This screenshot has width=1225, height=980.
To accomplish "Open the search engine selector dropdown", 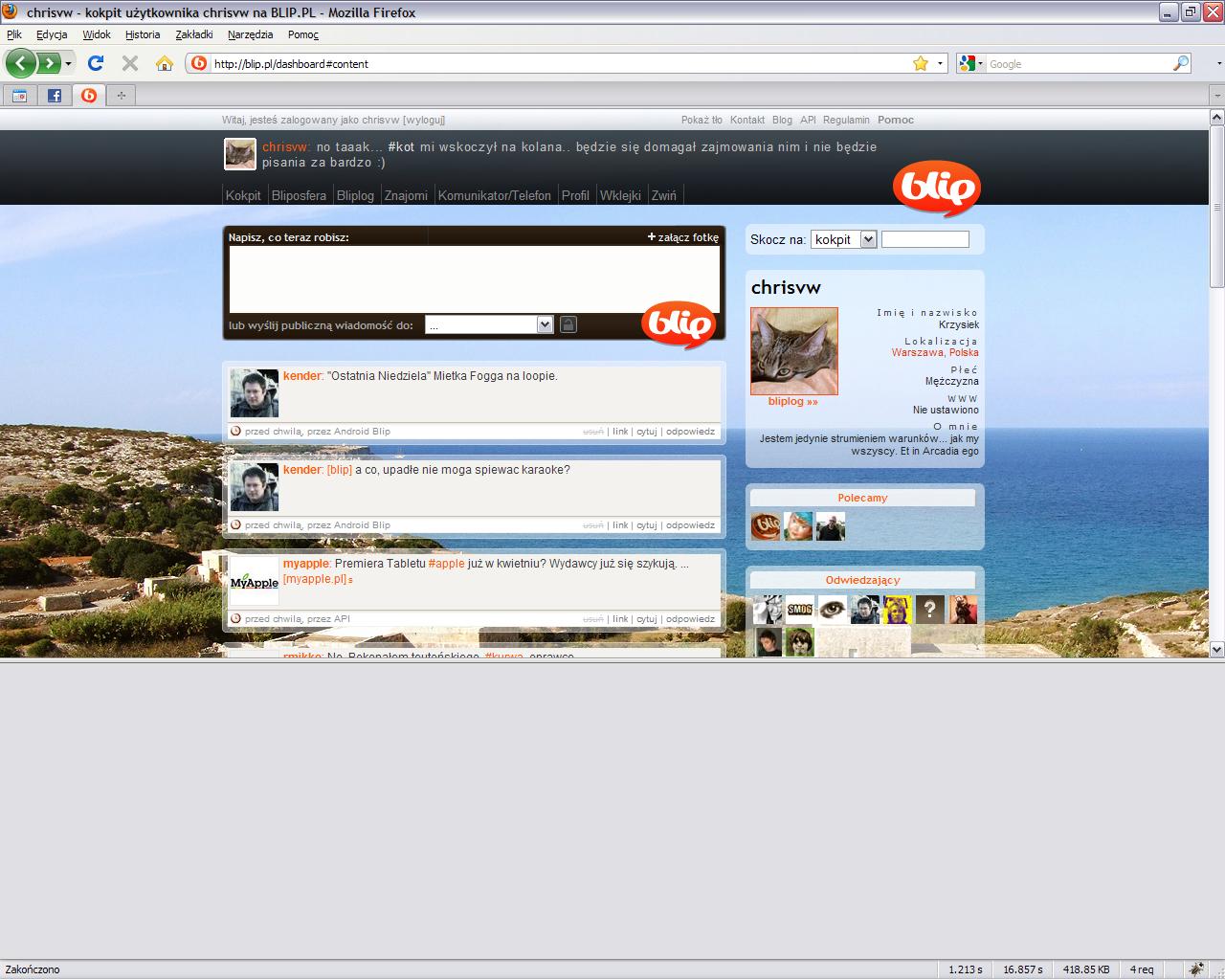I will click(970, 63).
